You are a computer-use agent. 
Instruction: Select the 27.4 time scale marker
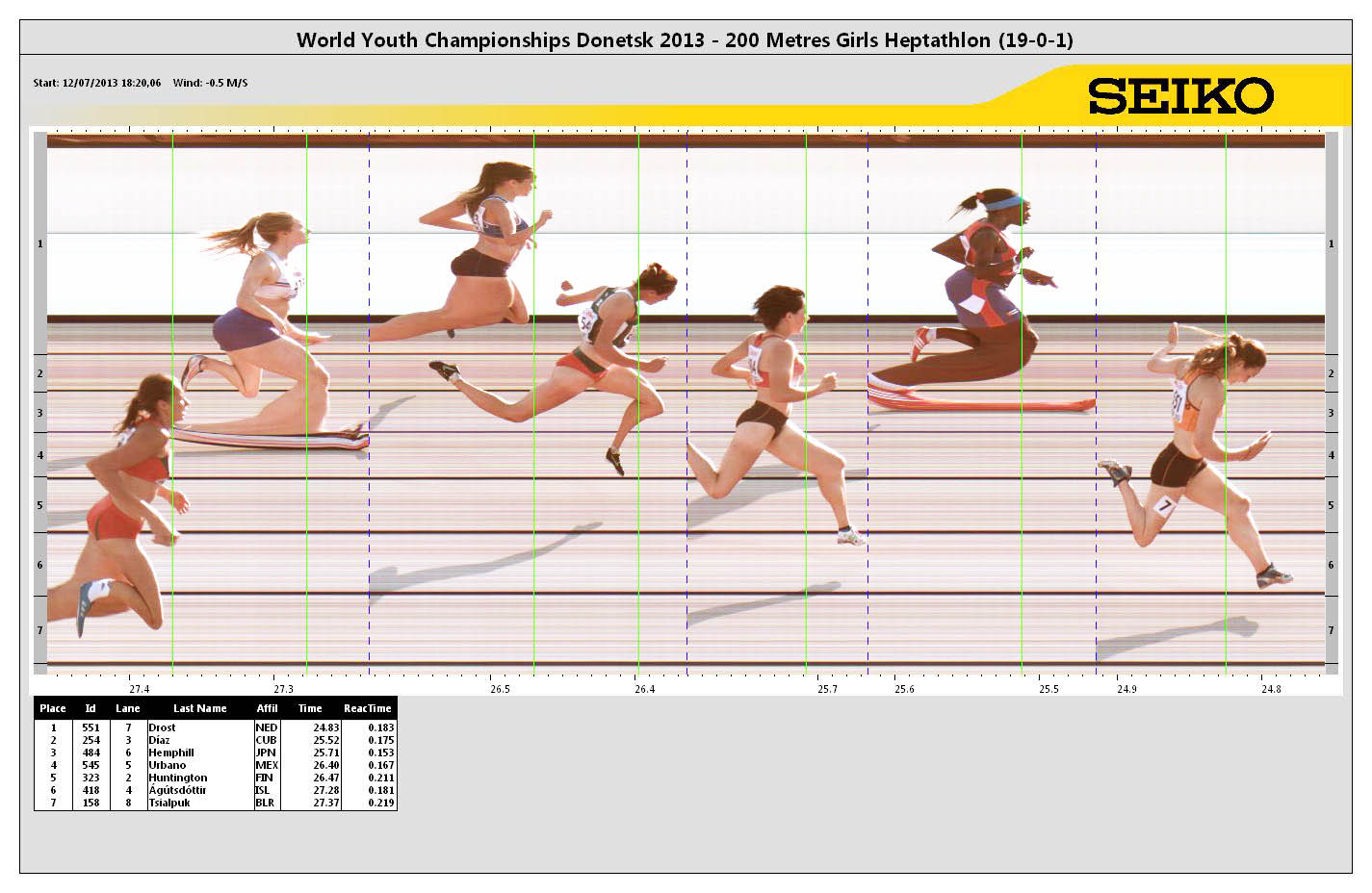(140, 689)
